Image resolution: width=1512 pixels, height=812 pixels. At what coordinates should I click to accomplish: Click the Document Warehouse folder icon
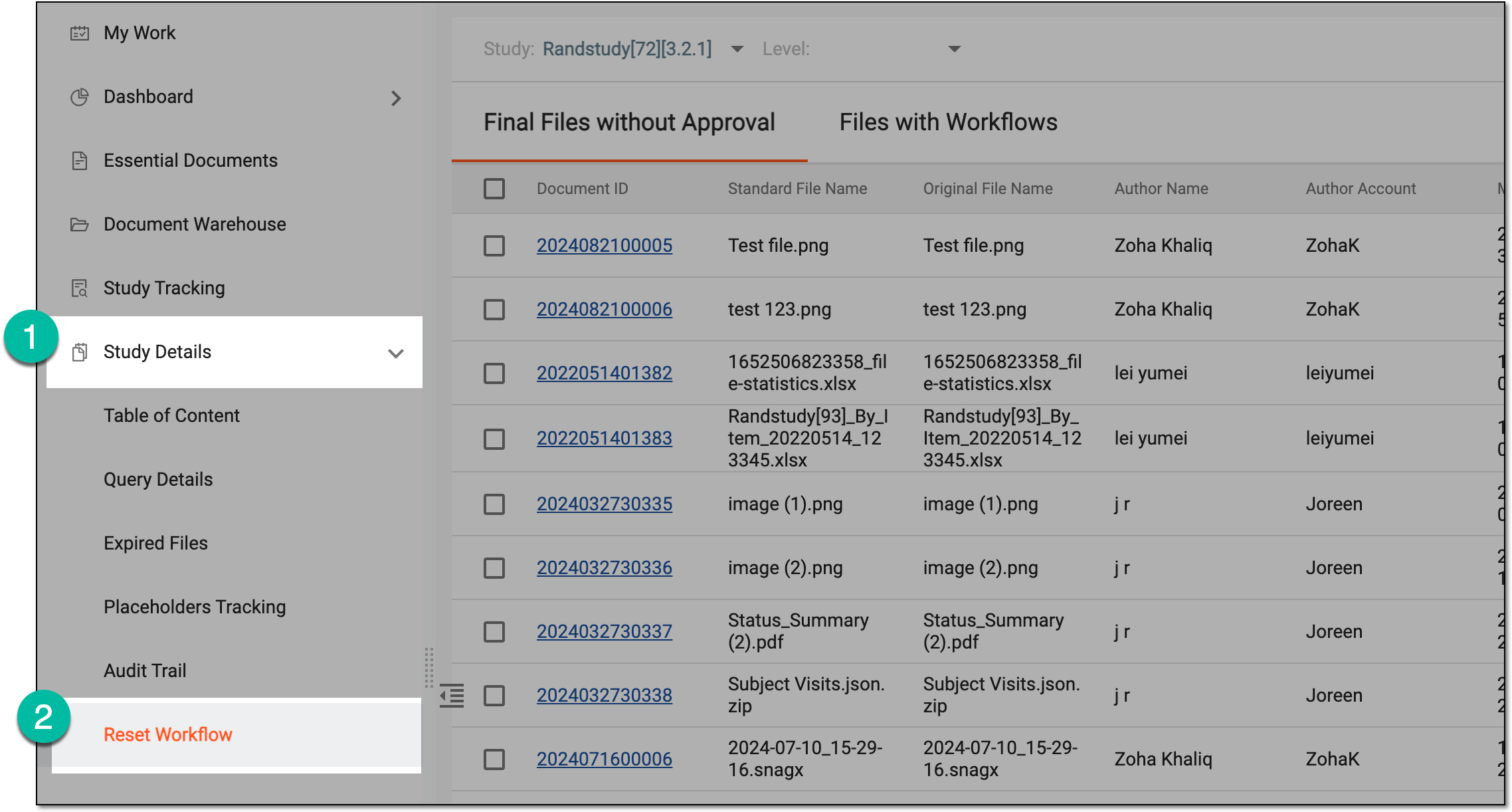tap(80, 225)
